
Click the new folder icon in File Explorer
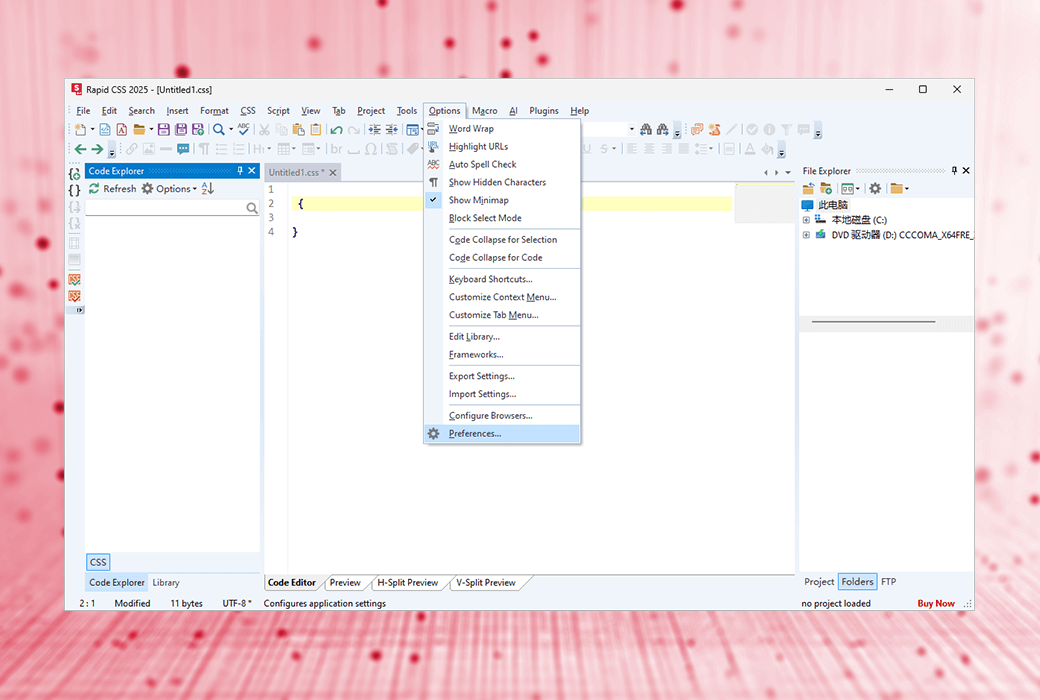pyautogui.click(x=826, y=188)
